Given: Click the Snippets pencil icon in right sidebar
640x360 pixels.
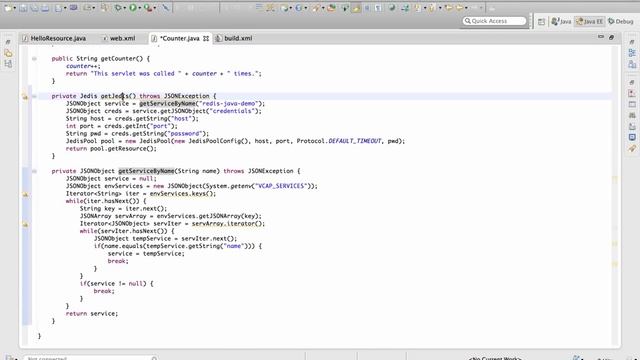Looking at the screenshot, I should point(632,148).
